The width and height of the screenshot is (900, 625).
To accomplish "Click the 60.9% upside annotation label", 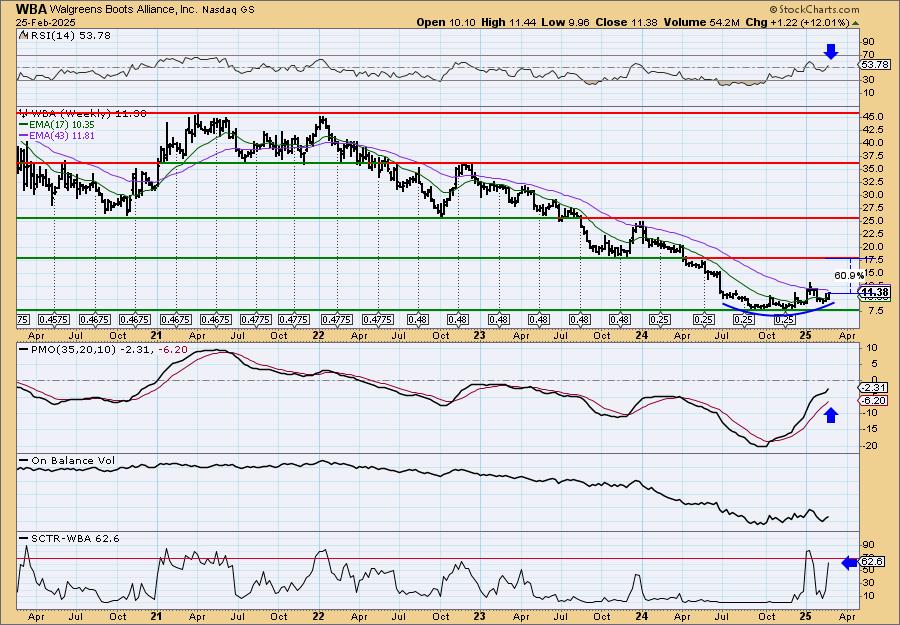I will click(x=848, y=275).
